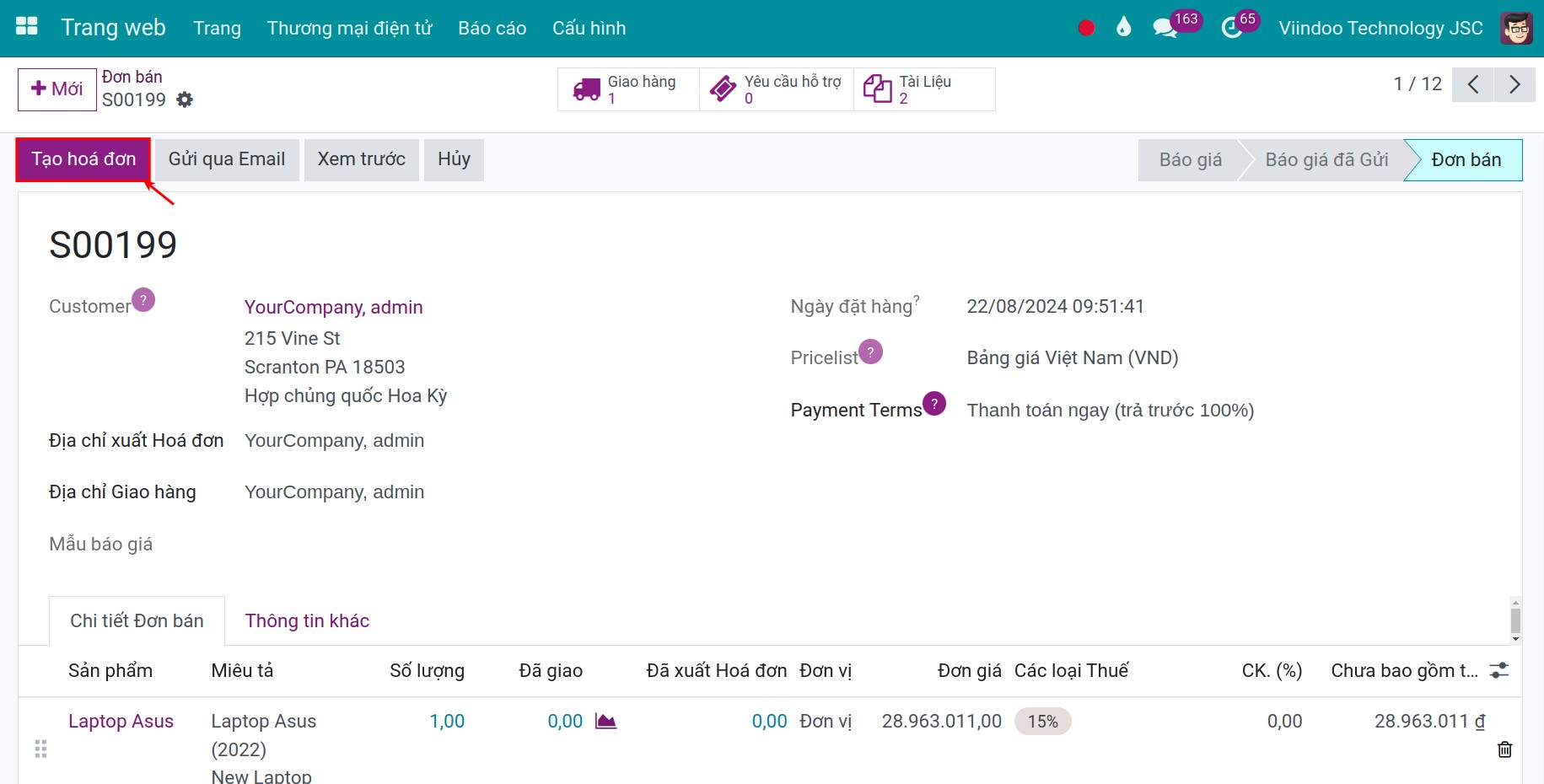Click the tab area vertical scrollbar
The height and width of the screenshot is (784, 1544).
coord(1515,621)
